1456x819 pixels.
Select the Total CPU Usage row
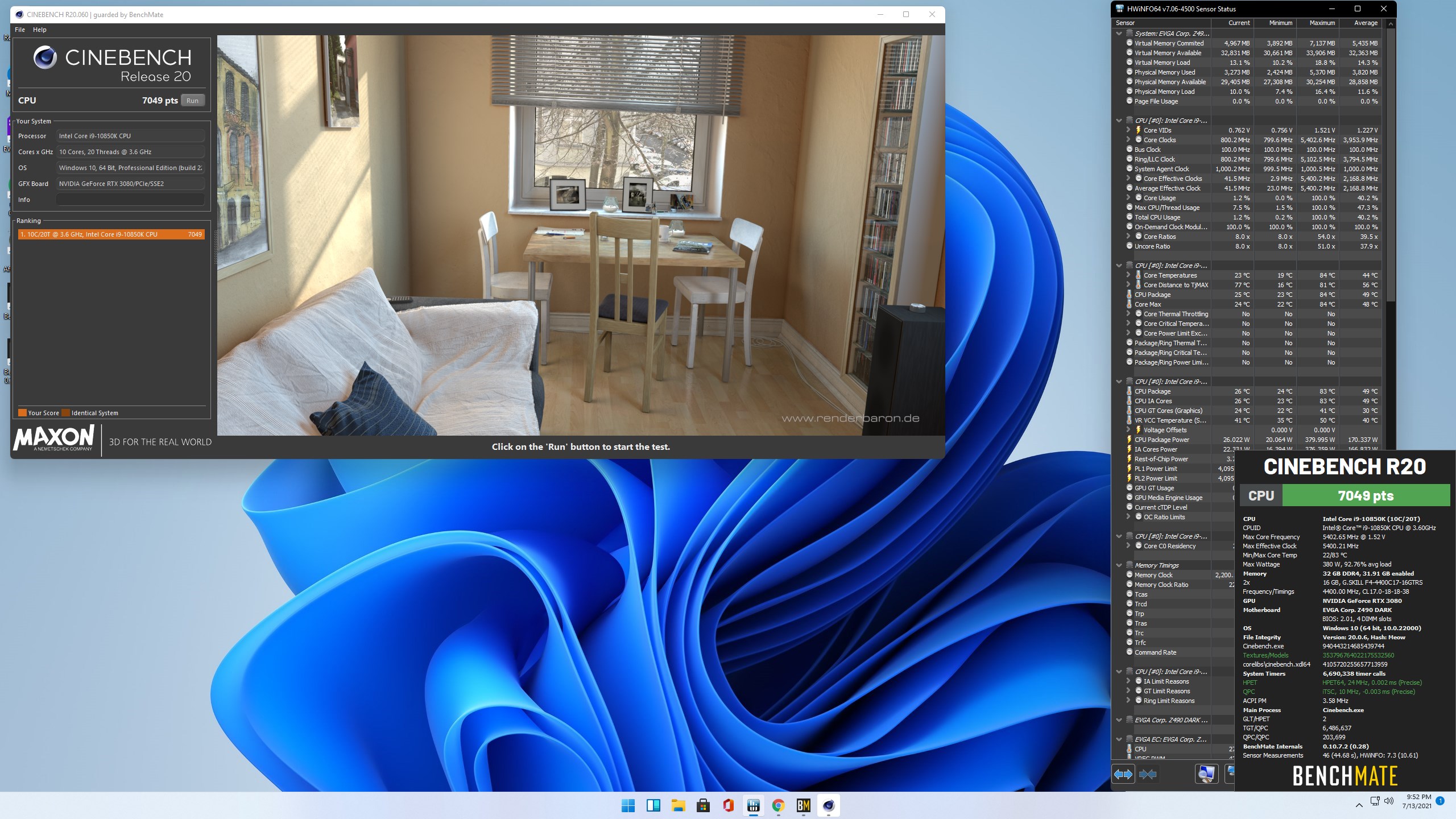1247,217
